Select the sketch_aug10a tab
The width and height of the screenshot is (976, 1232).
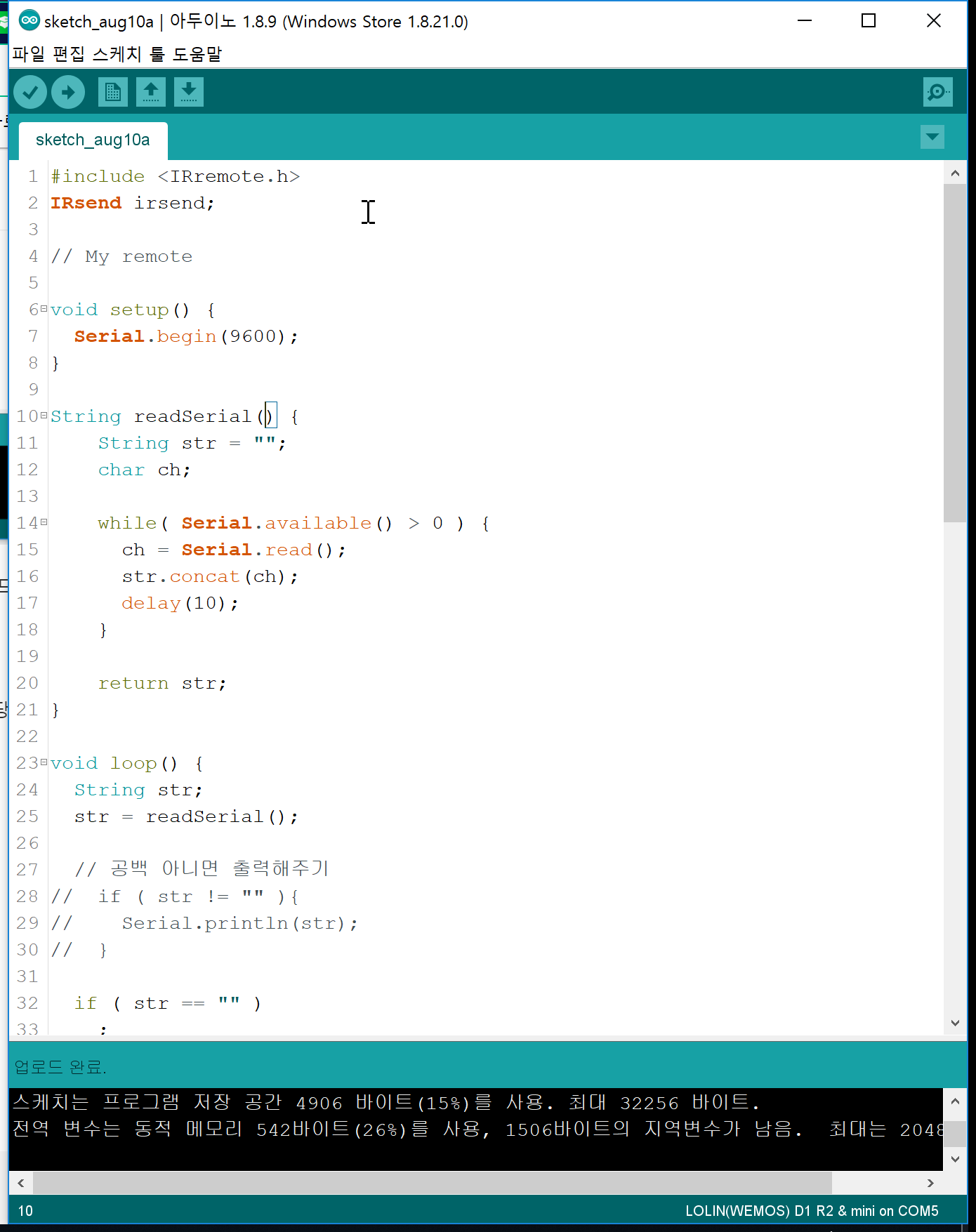click(x=93, y=140)
